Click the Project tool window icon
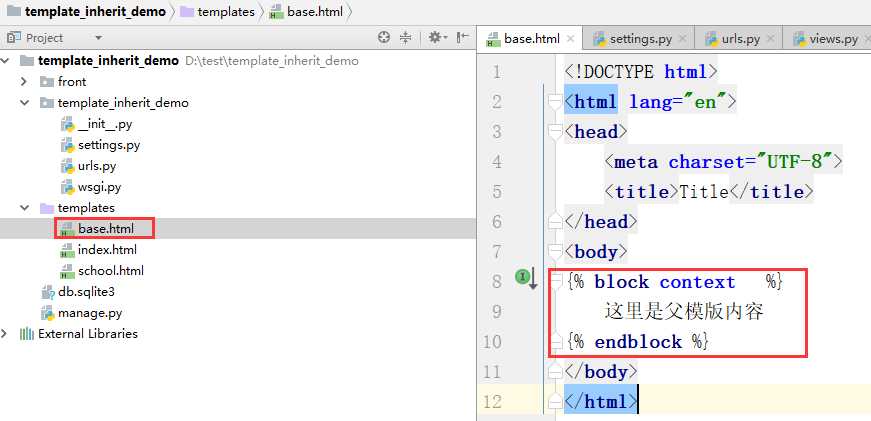 (x=14, y=38)
